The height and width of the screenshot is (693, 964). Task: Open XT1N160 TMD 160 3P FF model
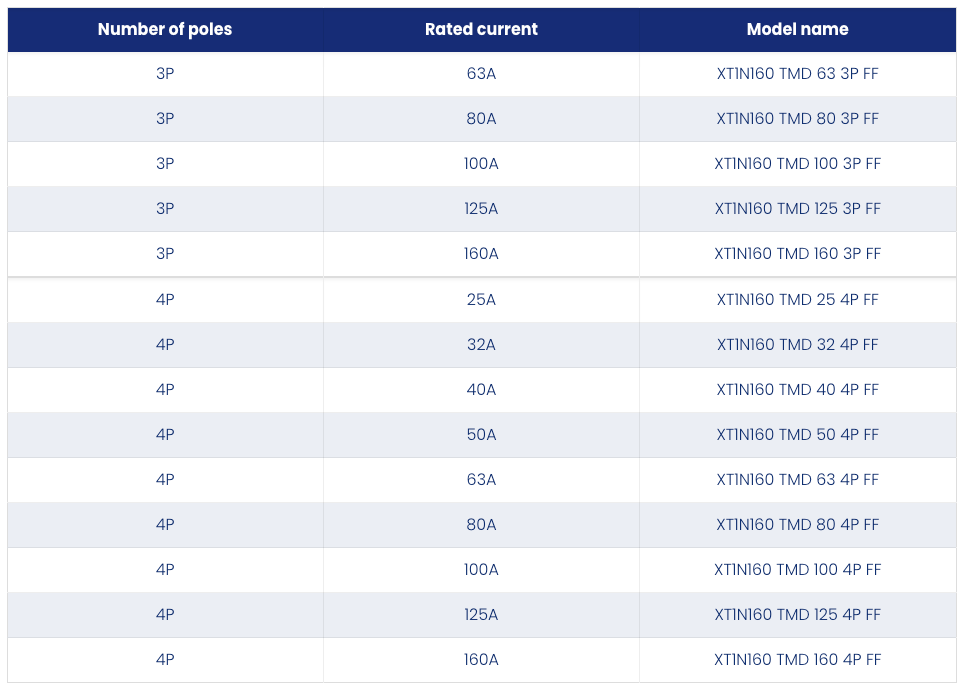tap(797, 253)
